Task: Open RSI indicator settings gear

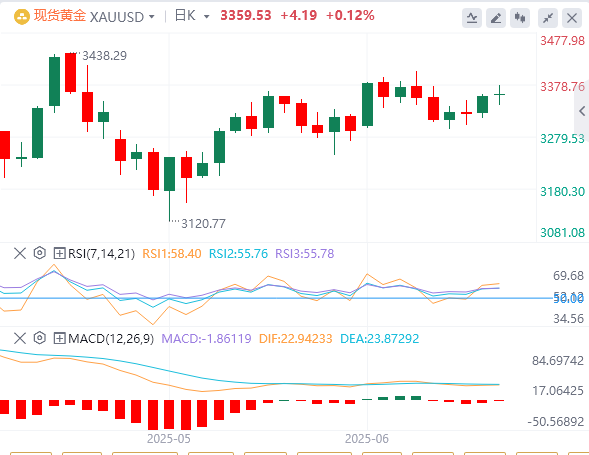Action: pyautogui.click(x=39, y=253)
